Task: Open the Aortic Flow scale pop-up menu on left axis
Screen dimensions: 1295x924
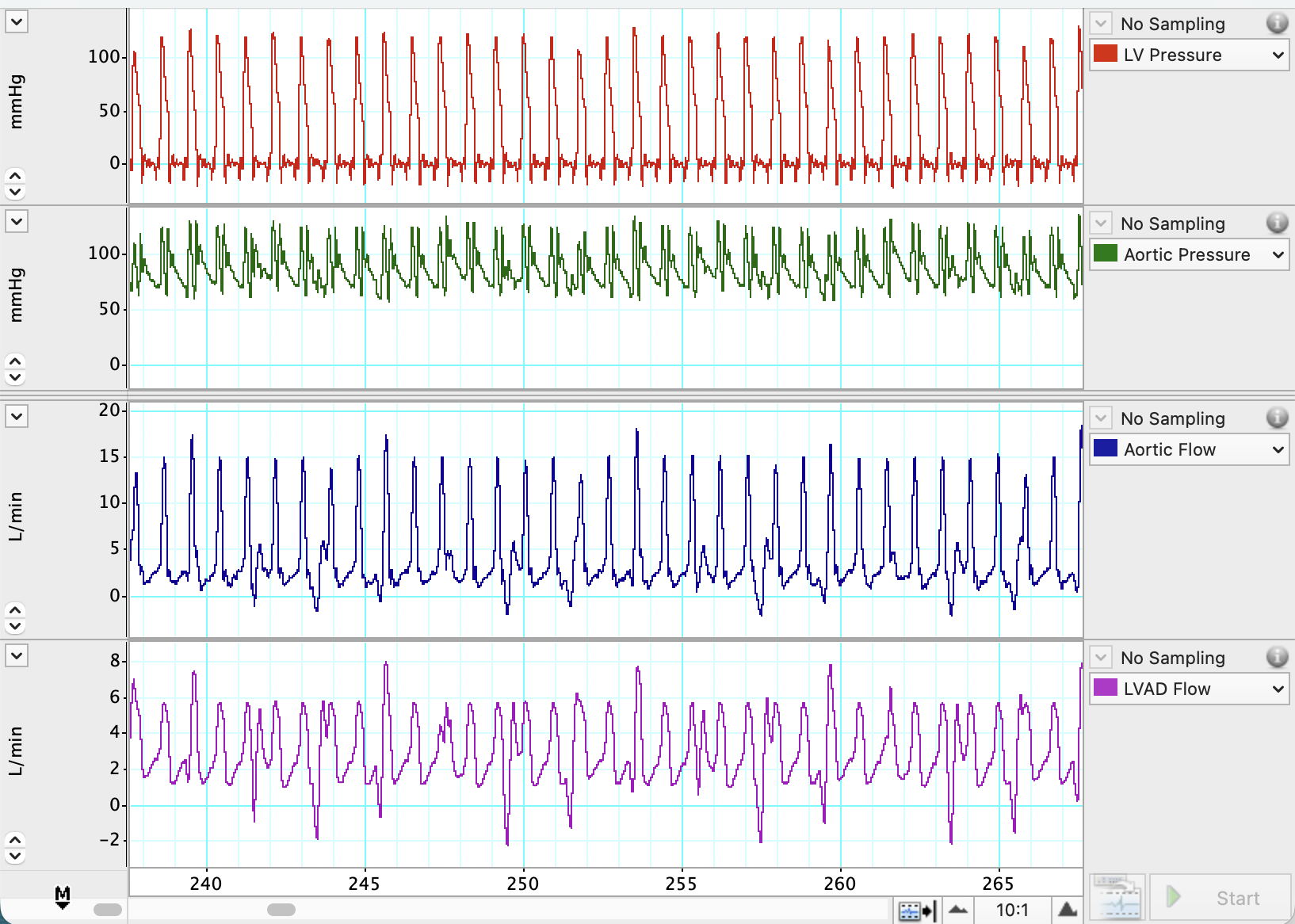Action: [x=17, y=416]
